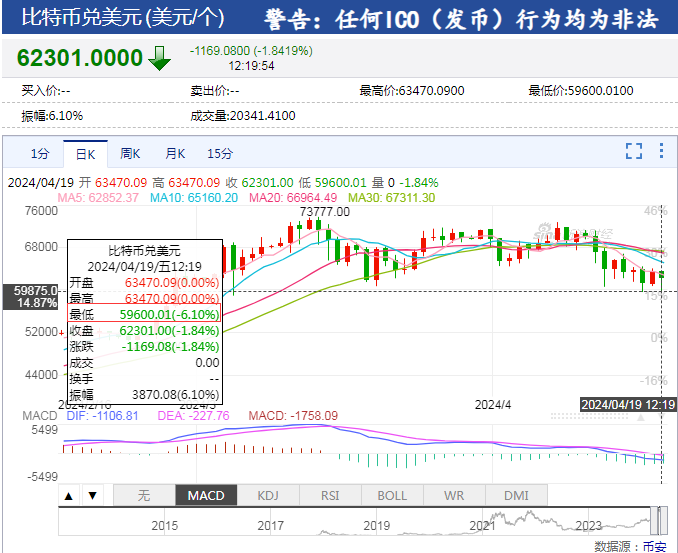Select the WR indicator
The width and height of the screenshot is (678, 553).
coord(454,495)
